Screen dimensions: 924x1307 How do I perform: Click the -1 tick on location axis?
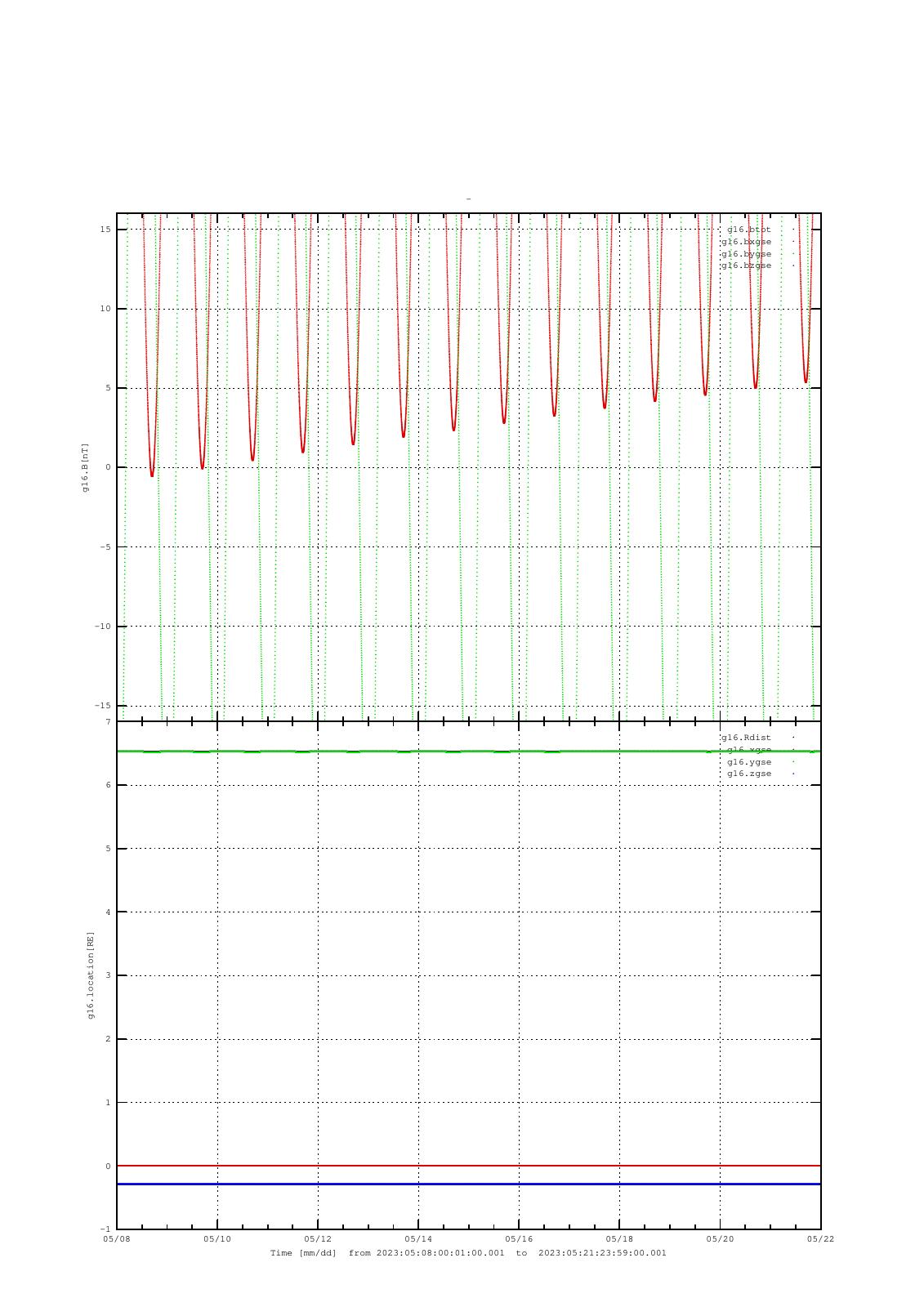(x=105, y=1229)
